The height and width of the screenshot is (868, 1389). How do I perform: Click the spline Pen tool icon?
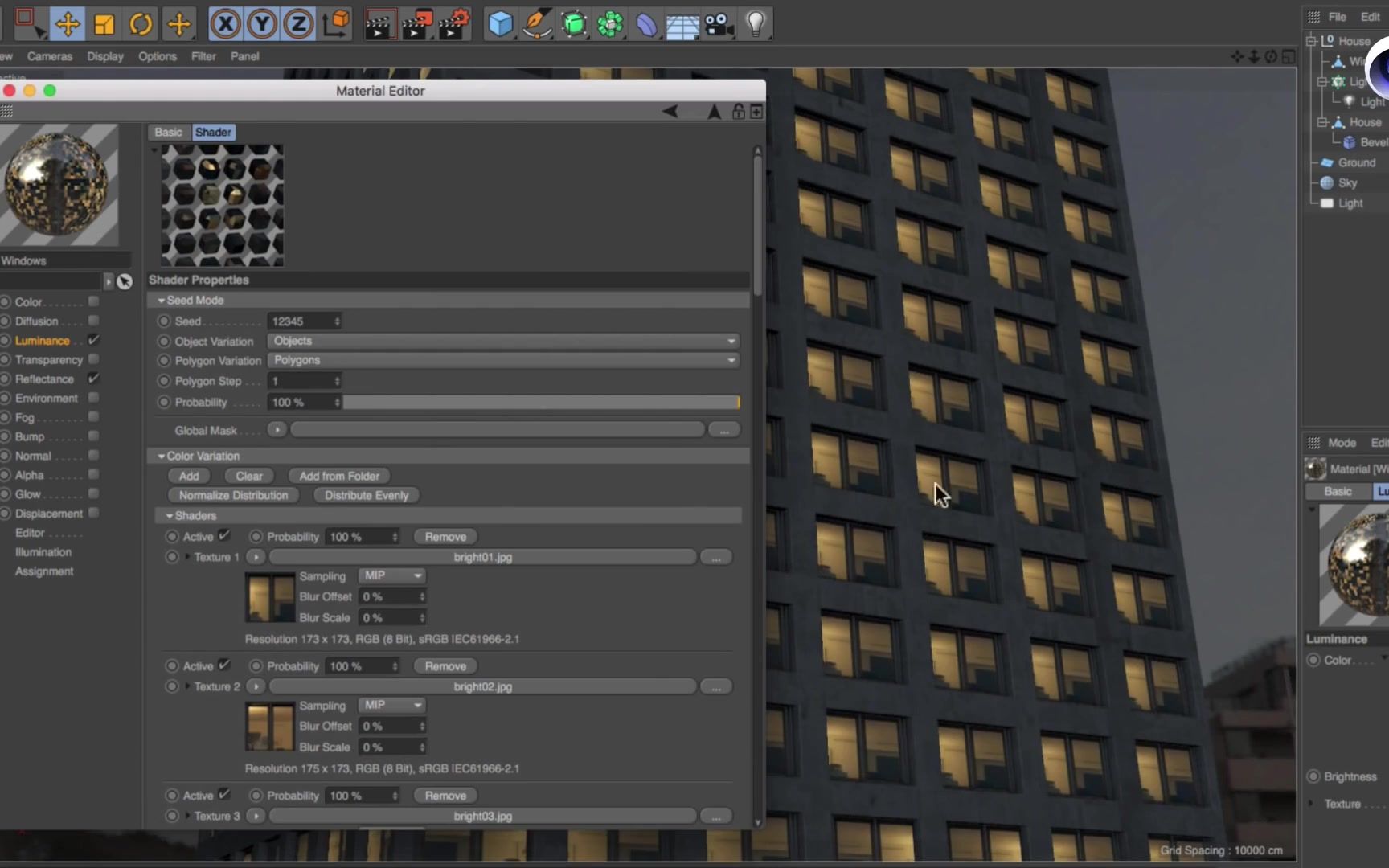click(537, 24)
